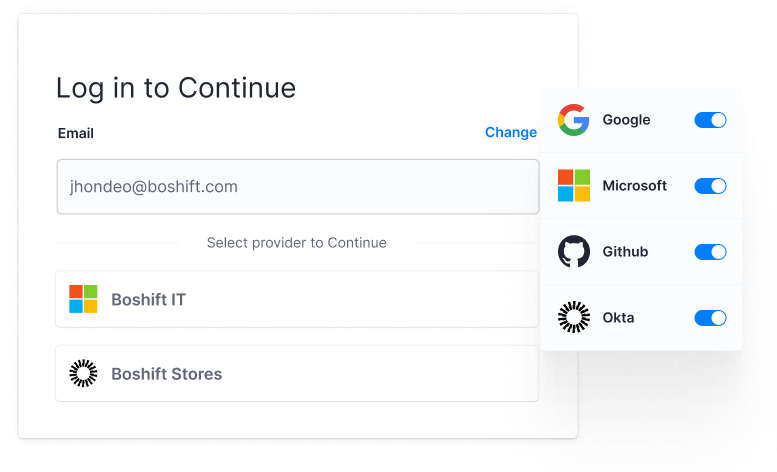Switch off the Okta toggle
The image size is (777, 472).
click(710, 317)
